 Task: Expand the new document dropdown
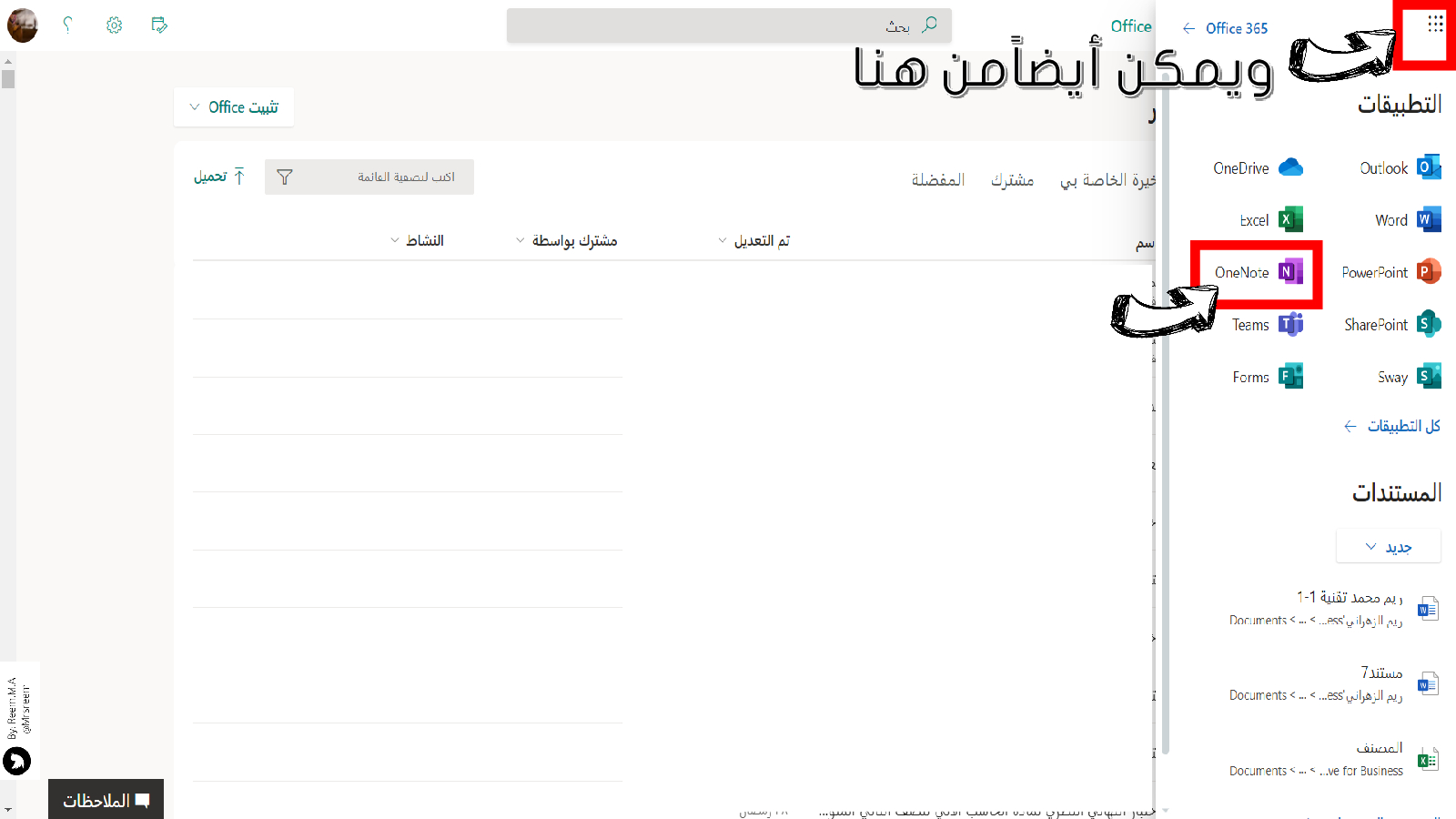pyautogui.click(x=1388, y=547)
